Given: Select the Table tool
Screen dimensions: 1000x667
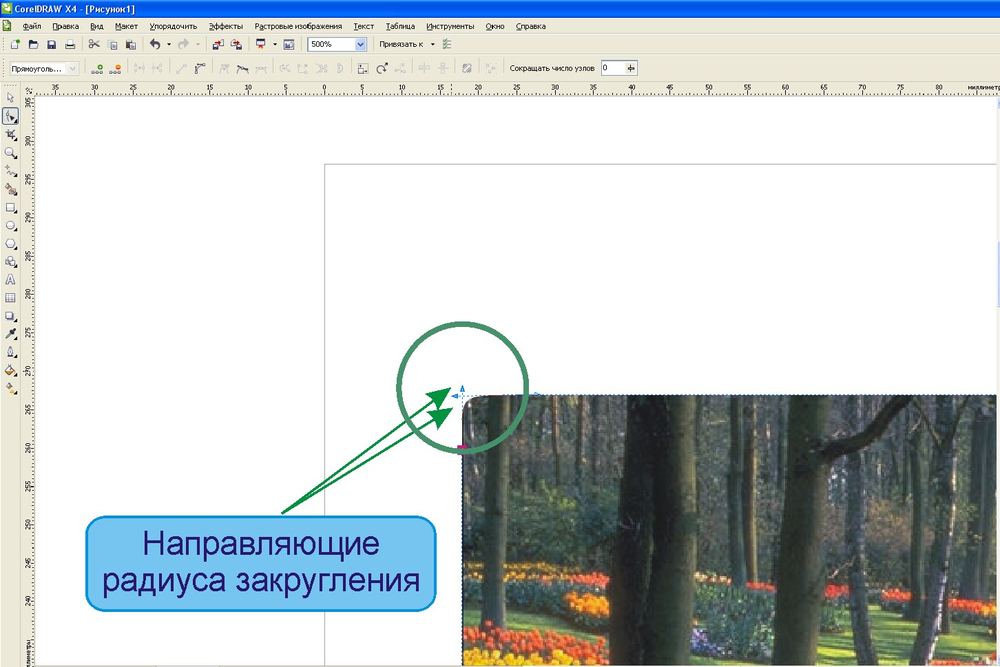Looking at the screenshot, I should point(10,298).
